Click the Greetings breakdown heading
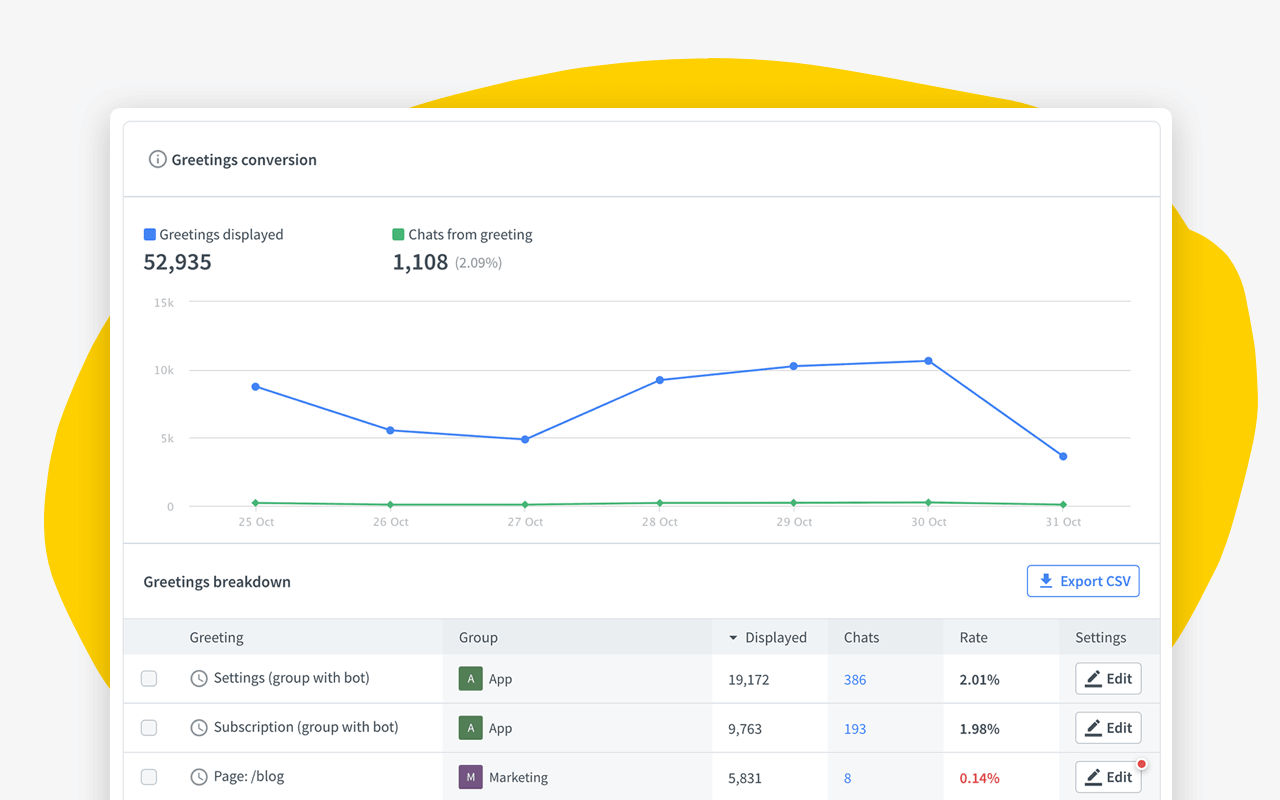Screen dimensions: 1280x800 [217, 582]
